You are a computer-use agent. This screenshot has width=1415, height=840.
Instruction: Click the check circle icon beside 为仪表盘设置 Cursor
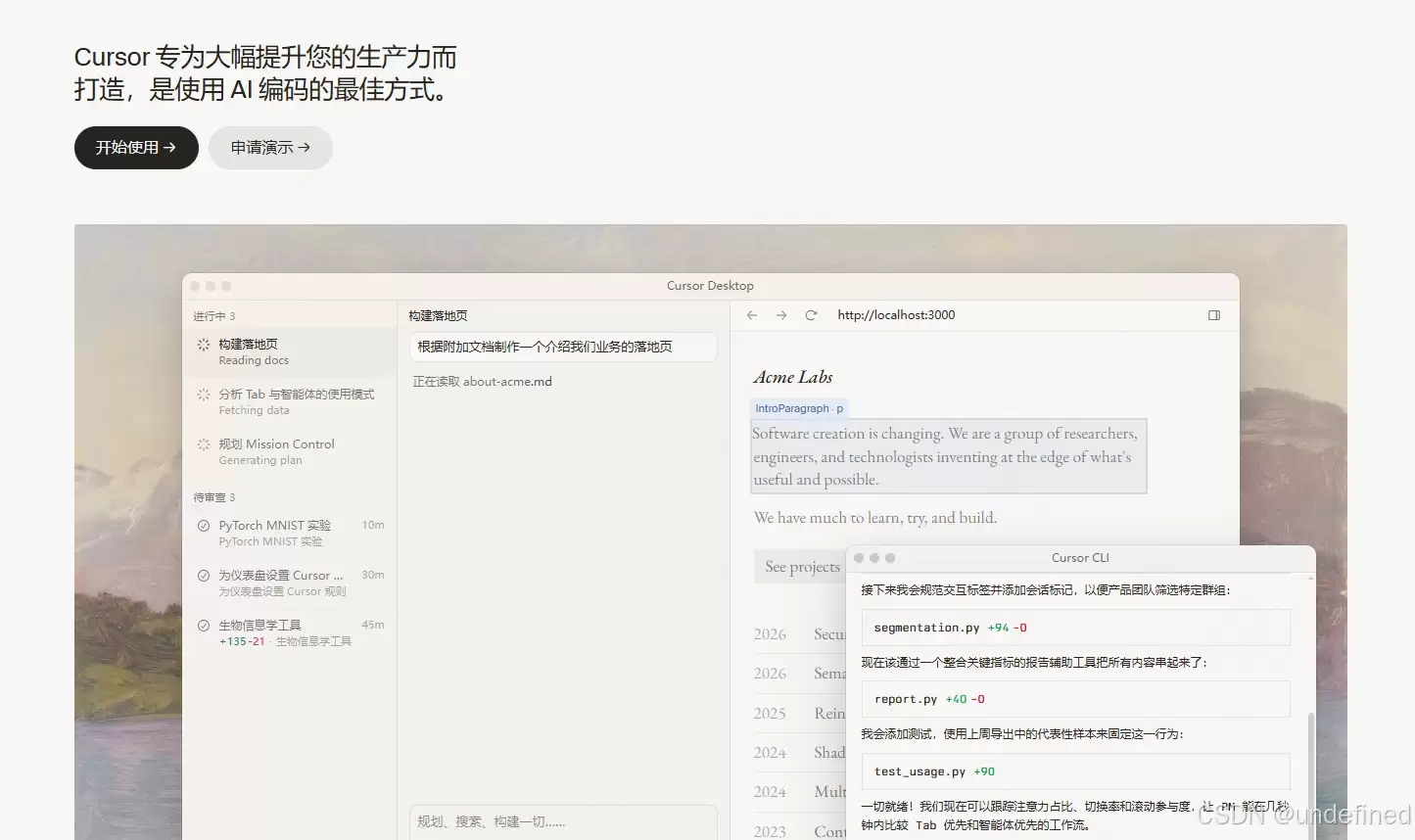pos(204,576)
